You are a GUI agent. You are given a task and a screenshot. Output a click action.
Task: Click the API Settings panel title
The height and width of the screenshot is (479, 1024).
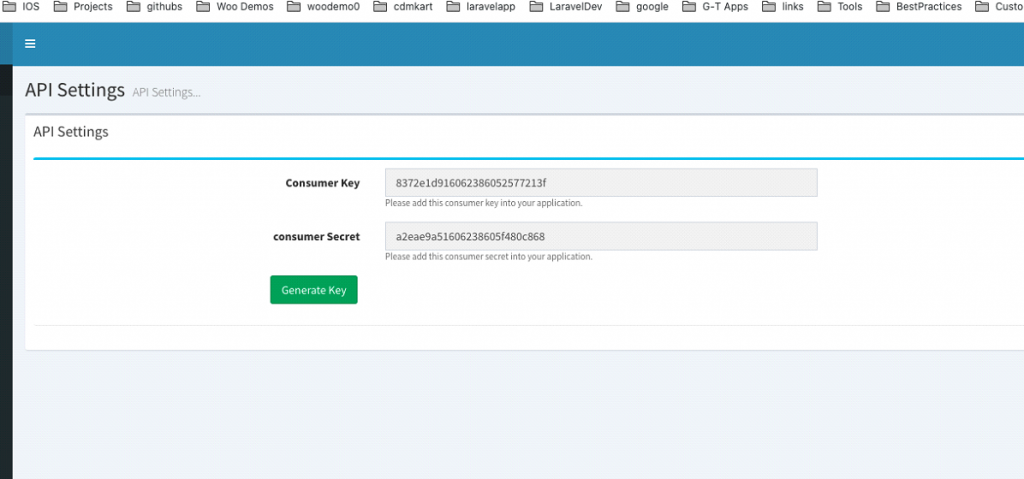point(71,131)
